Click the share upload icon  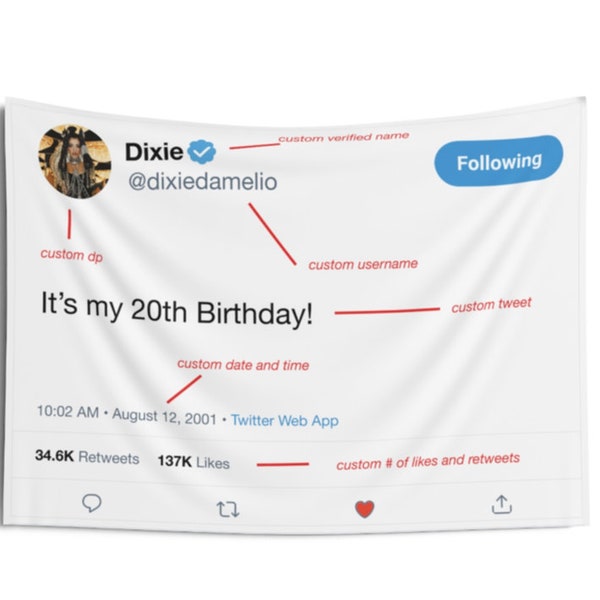tap(502, 504)
